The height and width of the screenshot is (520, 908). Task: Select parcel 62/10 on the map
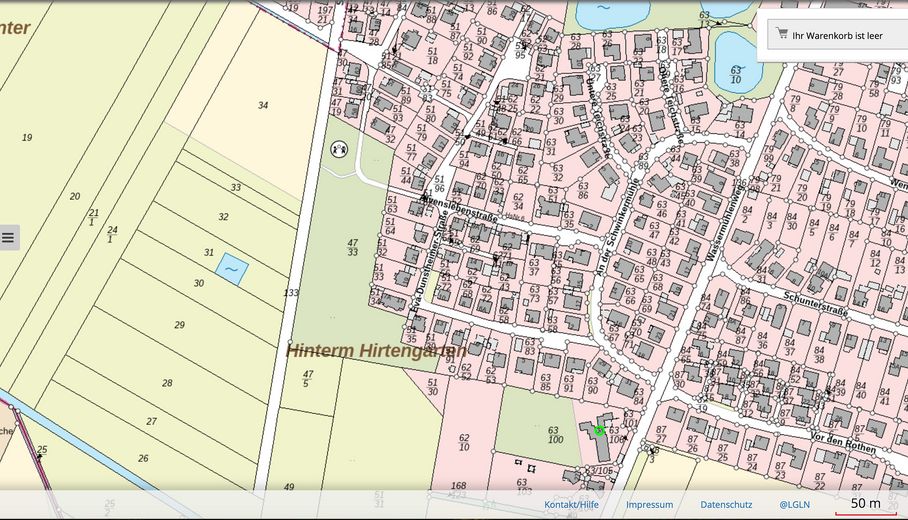point(465,440)
